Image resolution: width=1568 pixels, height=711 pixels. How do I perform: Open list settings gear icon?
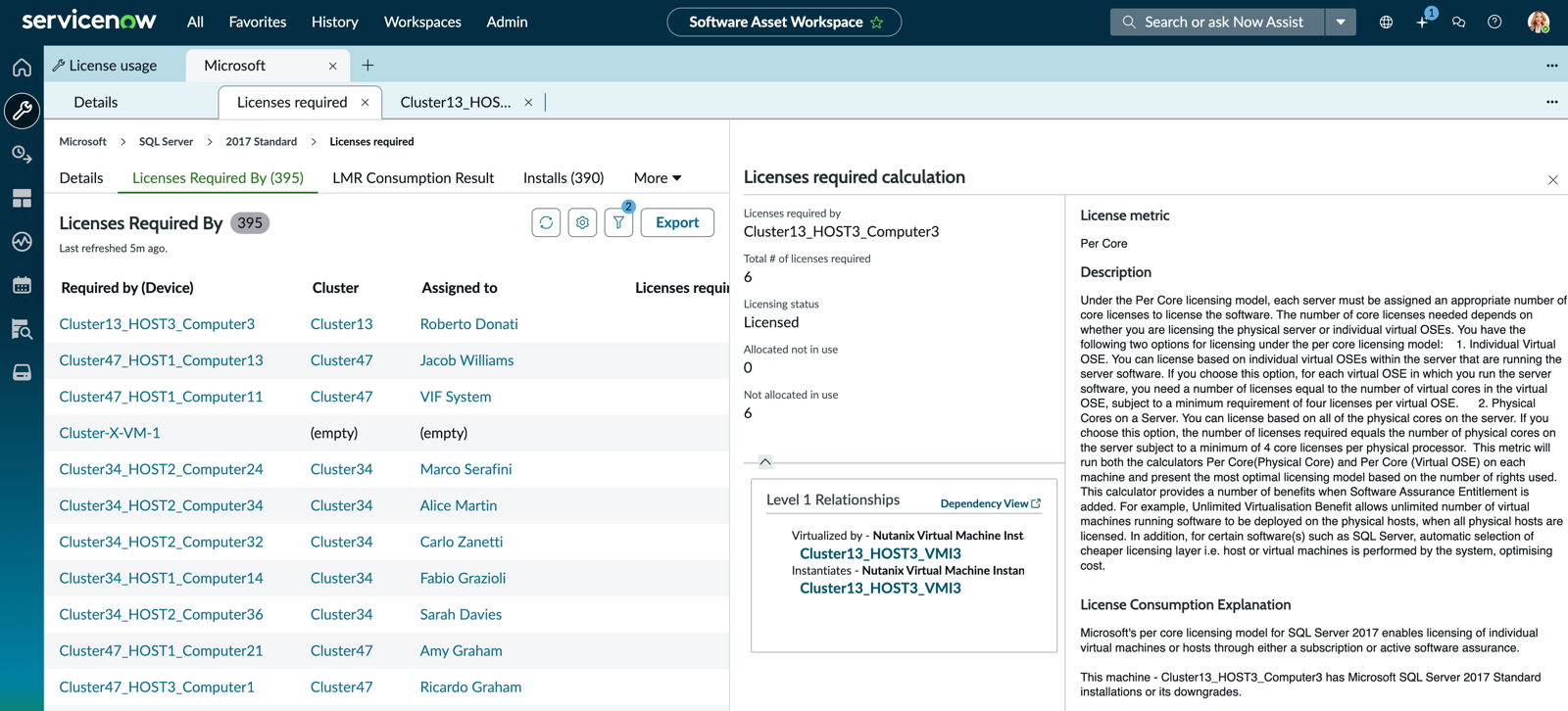click(x=582, y=222)
